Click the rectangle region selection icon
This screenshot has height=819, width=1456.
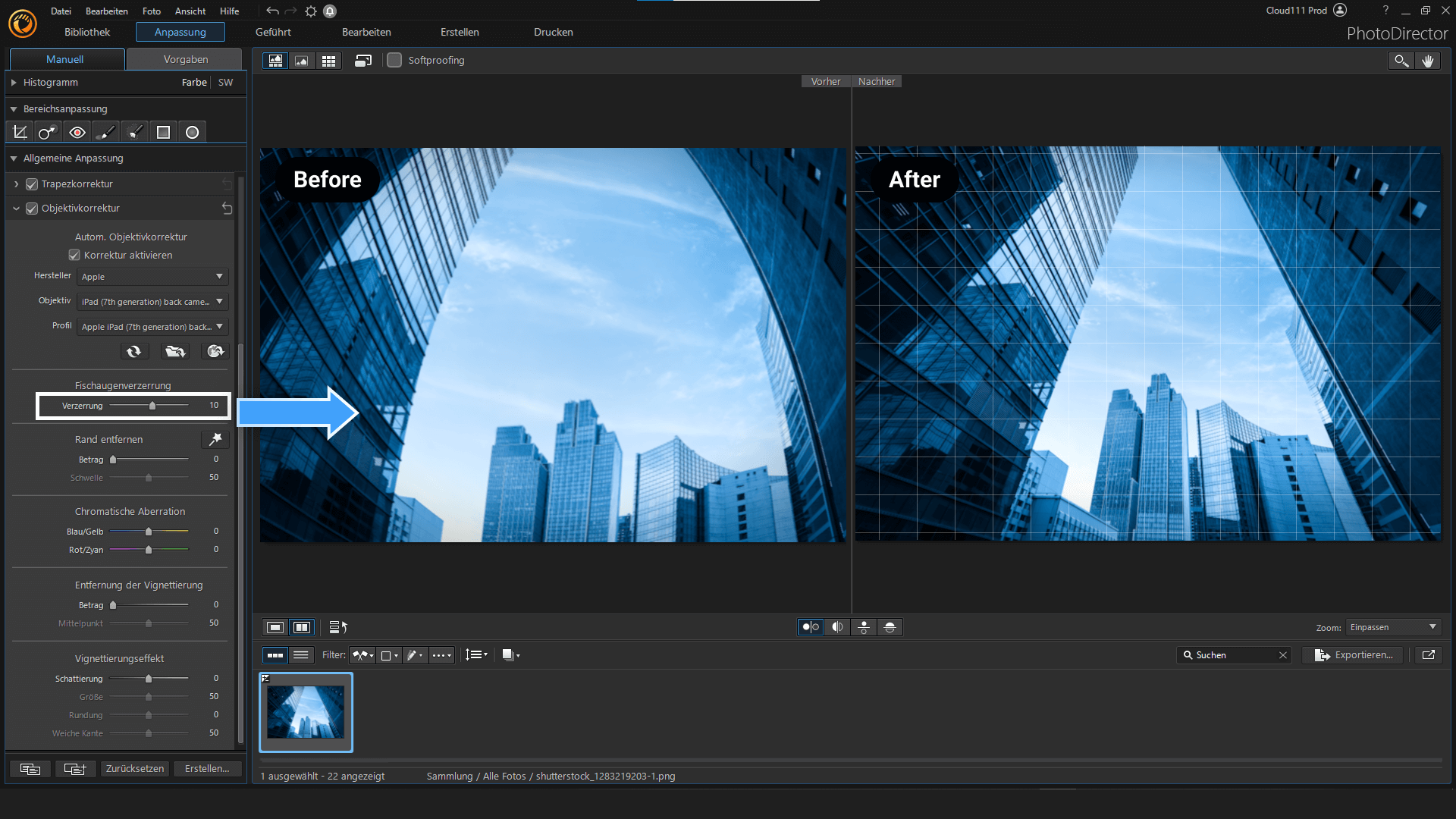(163, 131)
